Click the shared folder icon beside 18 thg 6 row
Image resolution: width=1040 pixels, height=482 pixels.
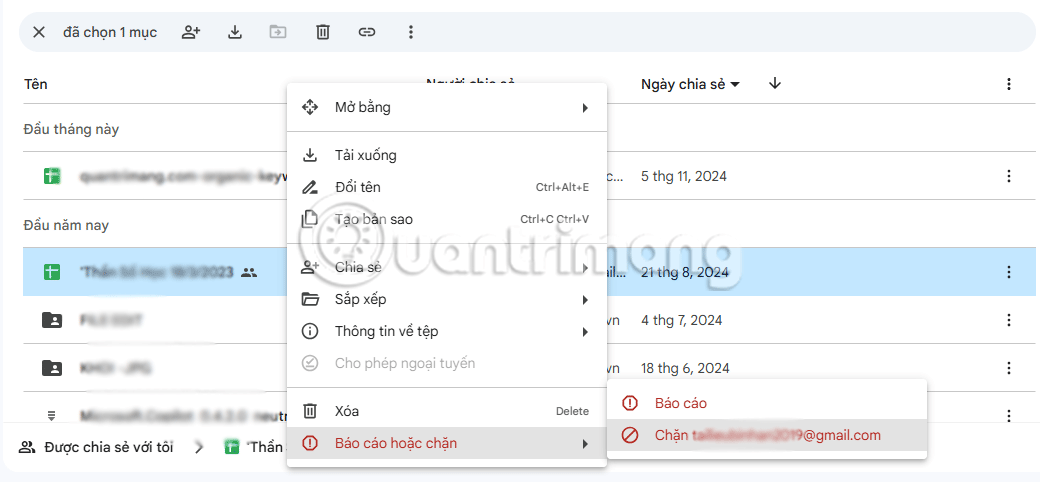(x=52, y=368)
